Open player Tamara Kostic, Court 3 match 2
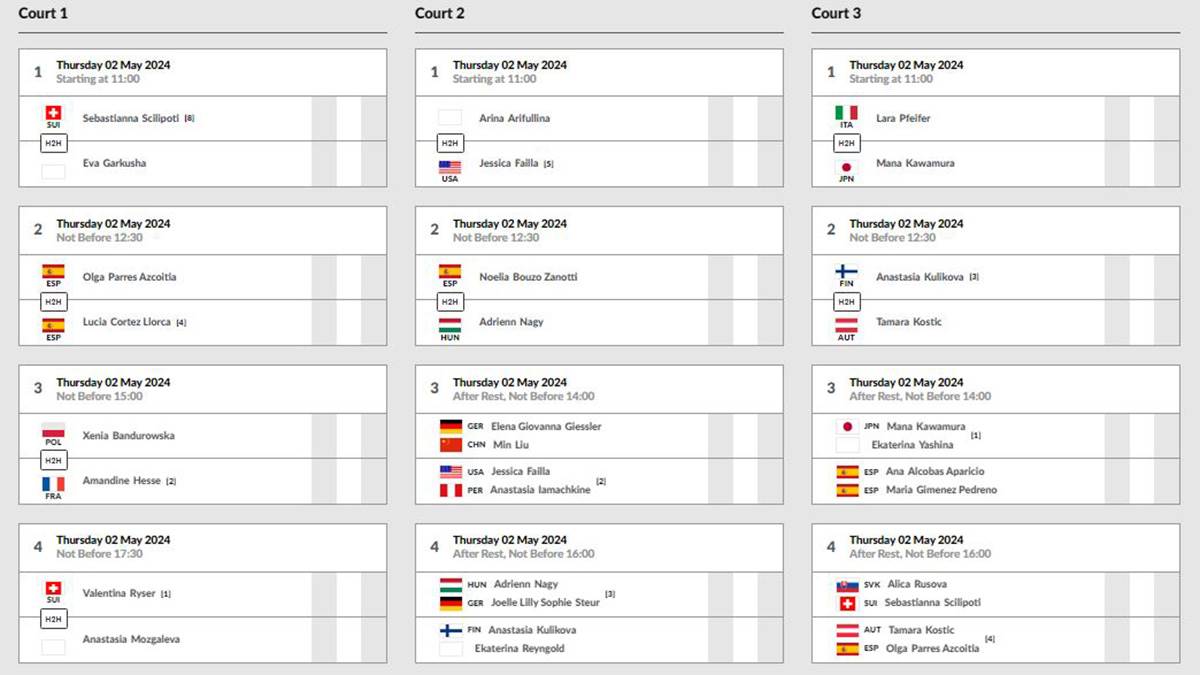 [x=909, y=322]
